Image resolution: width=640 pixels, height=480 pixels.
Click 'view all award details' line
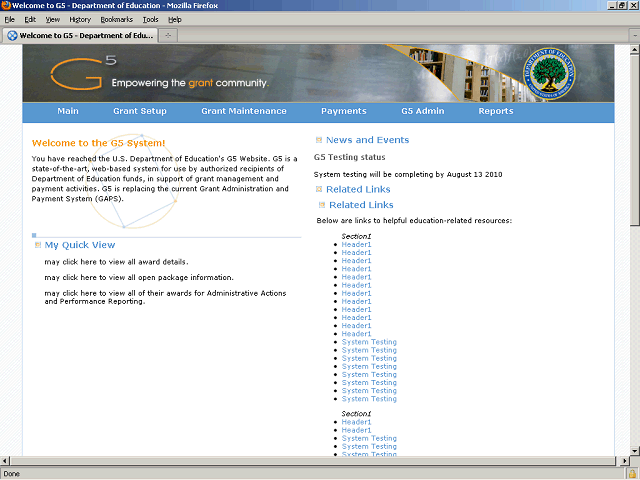(116, 262)
